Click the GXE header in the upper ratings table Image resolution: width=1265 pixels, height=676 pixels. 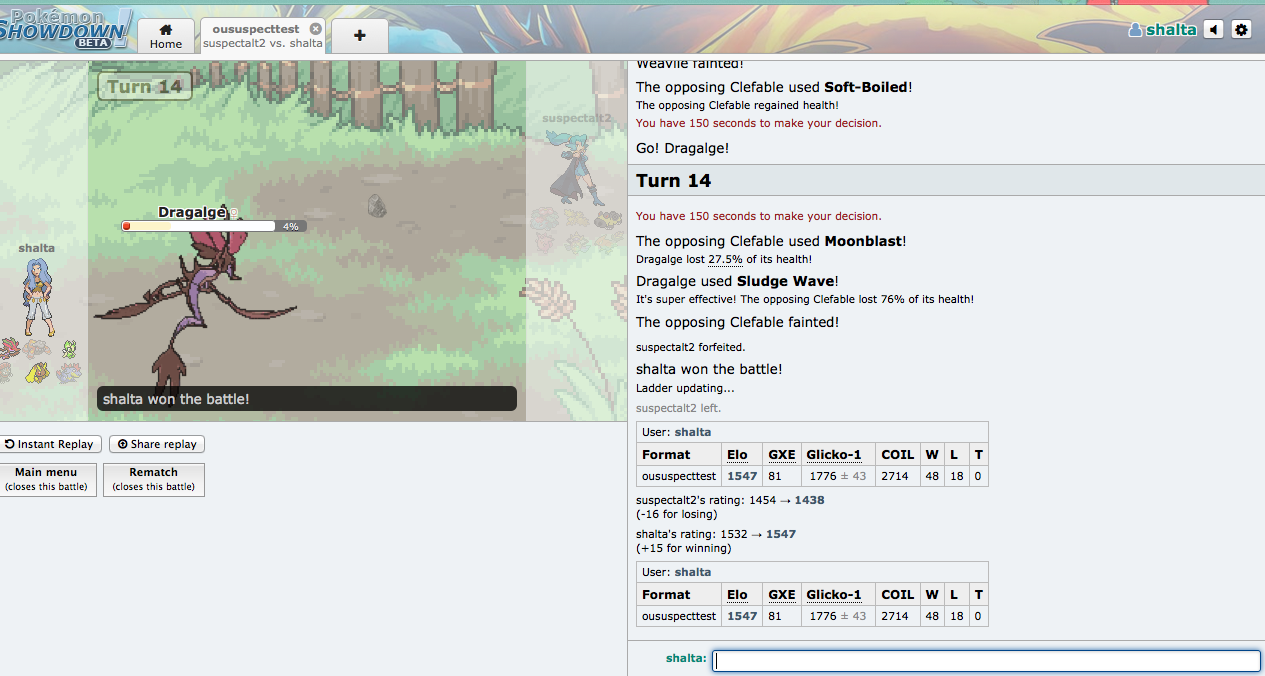[782, 454]
